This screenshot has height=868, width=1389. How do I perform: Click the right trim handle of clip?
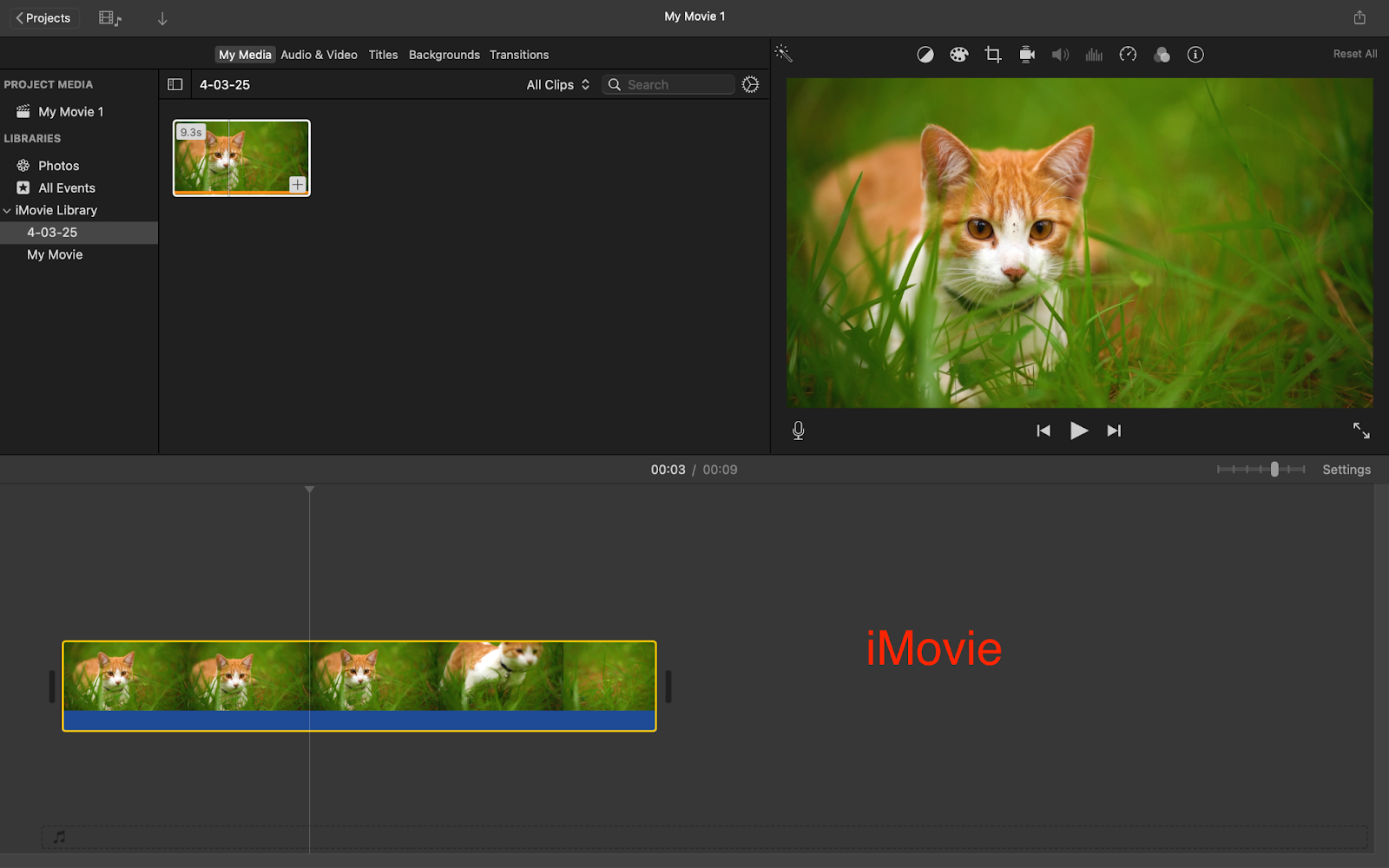click(x=668, y=687)
